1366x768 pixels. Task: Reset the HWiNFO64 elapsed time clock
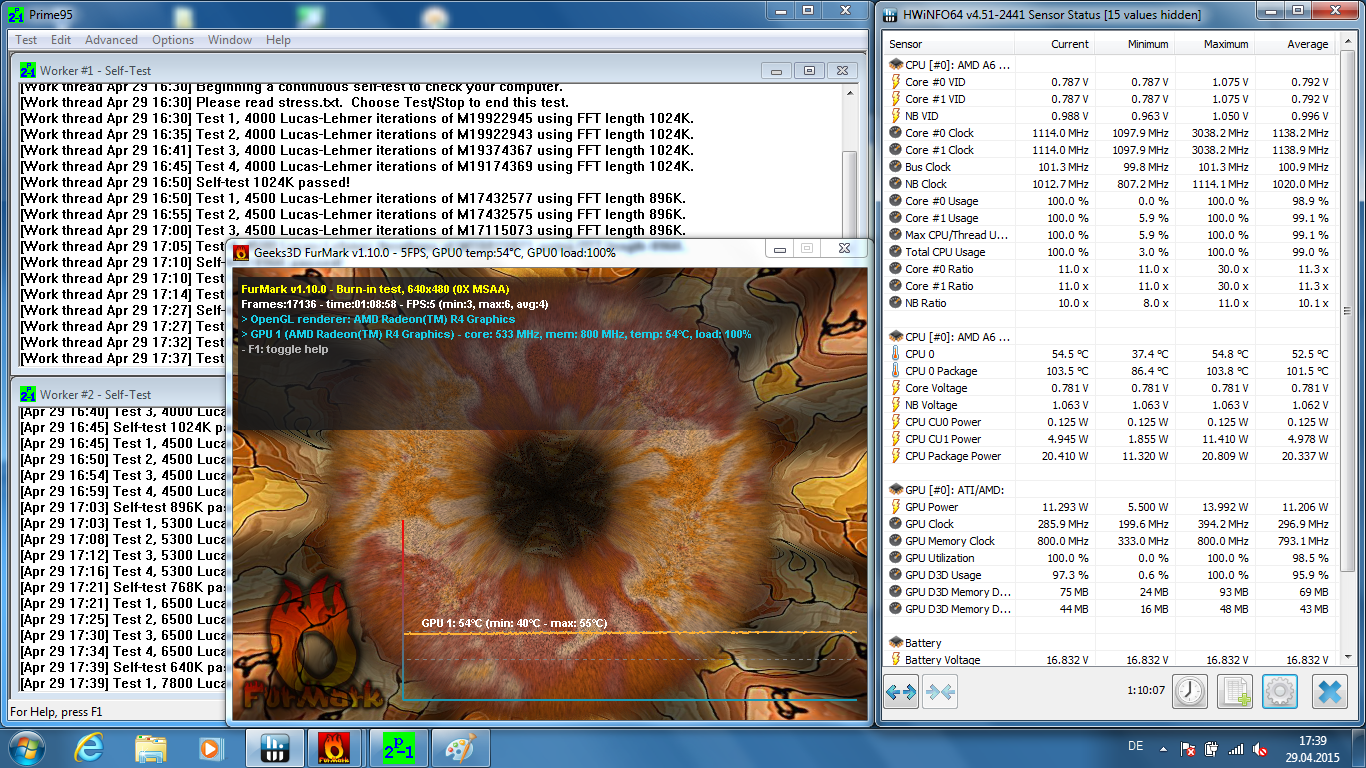coord(1190,691)
